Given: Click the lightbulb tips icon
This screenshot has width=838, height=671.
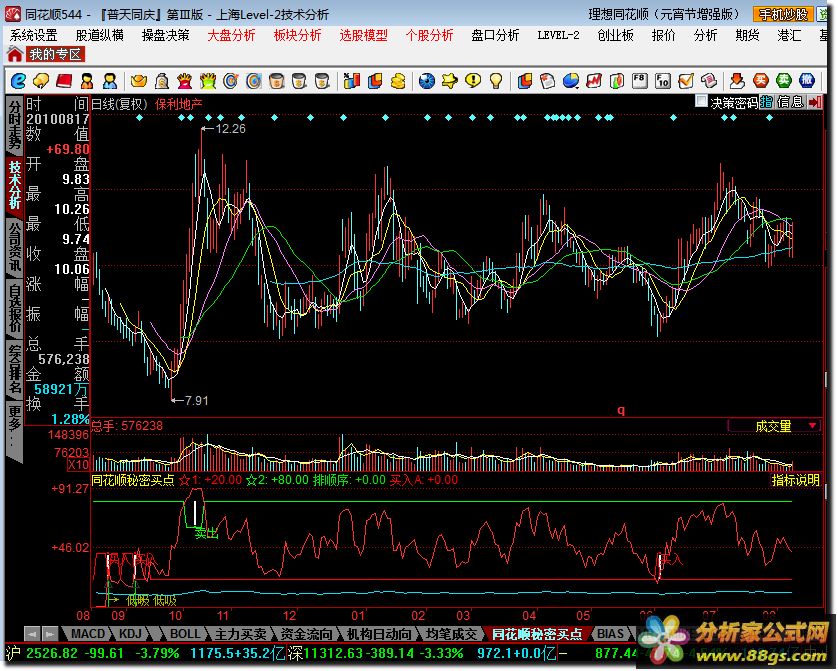Looking at the screenshot, I should pyautogui.click(x=496, y=81).
